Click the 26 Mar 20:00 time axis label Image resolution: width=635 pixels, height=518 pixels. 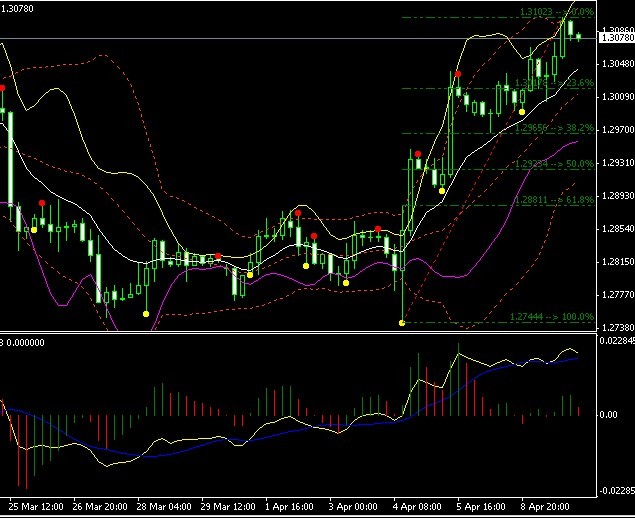[x=100, y=507]
